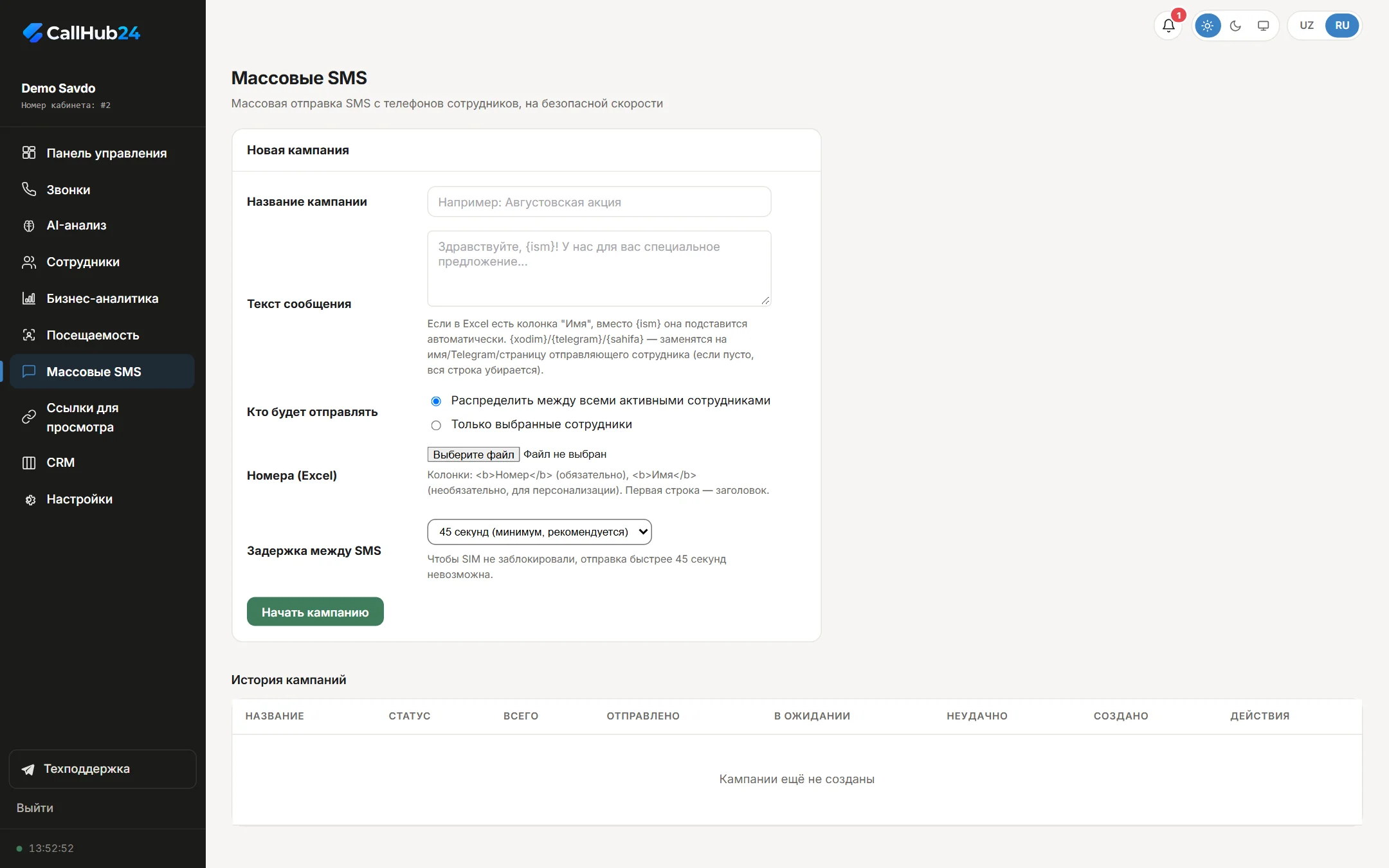
Task: Click the ОТПРАВЛЕНО column header
Action: [x=643, y=716]
